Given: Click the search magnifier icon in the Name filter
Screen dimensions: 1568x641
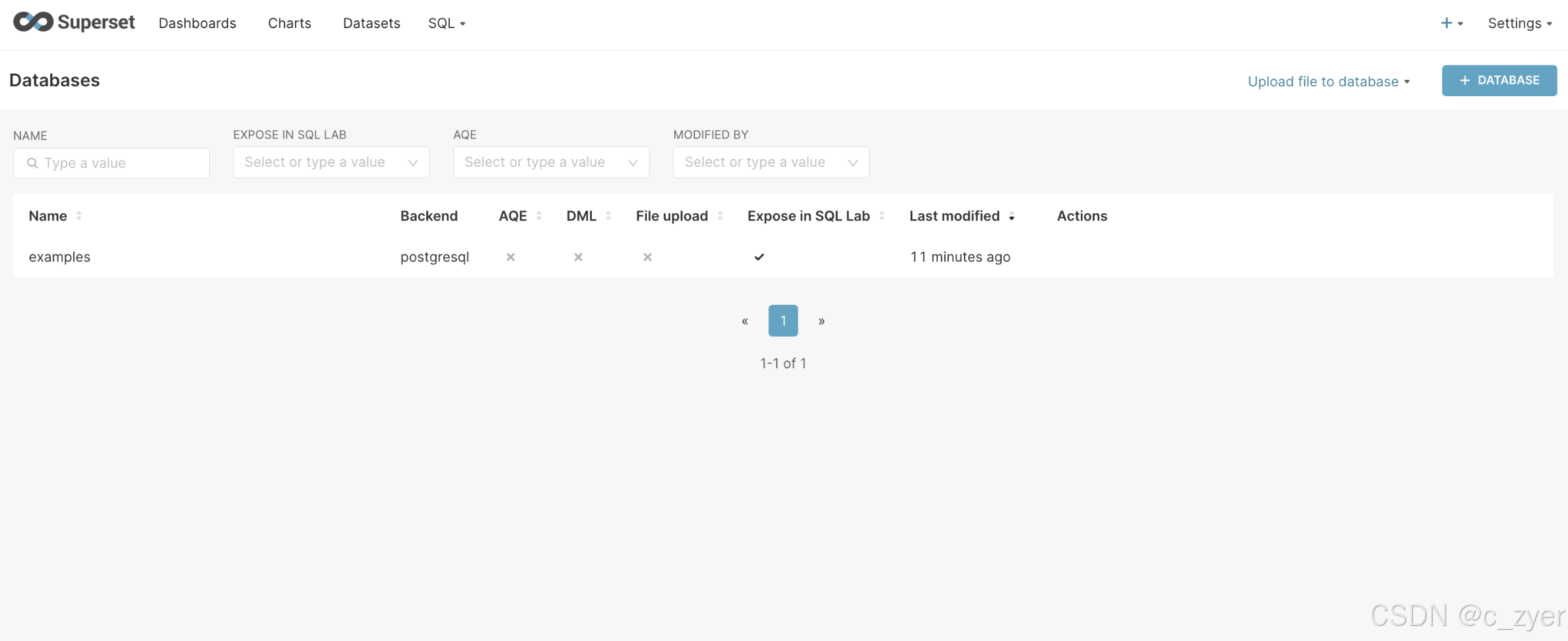Looking at the screenshot, I should [32, 163].
